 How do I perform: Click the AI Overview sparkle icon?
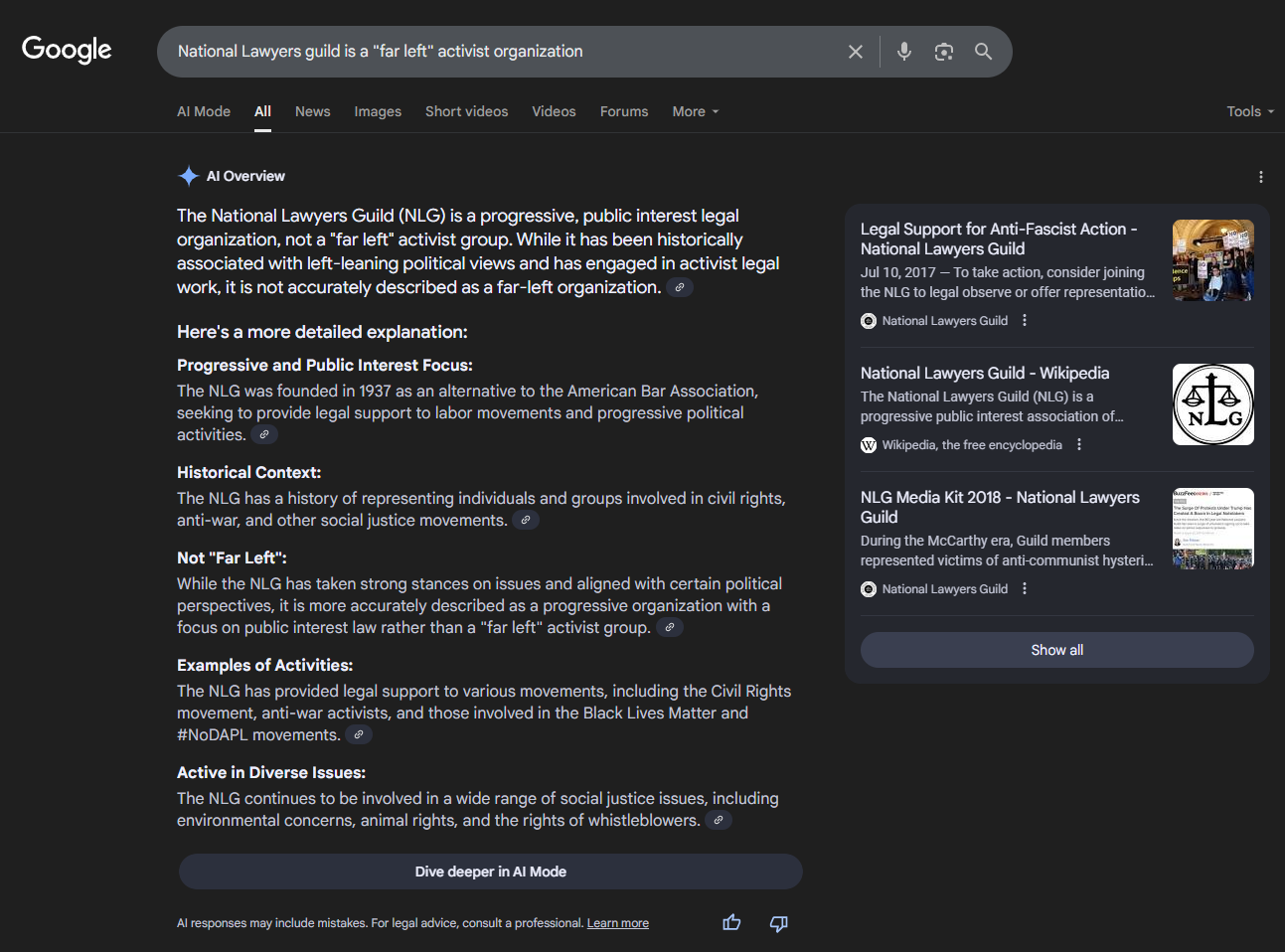(188, 176)
